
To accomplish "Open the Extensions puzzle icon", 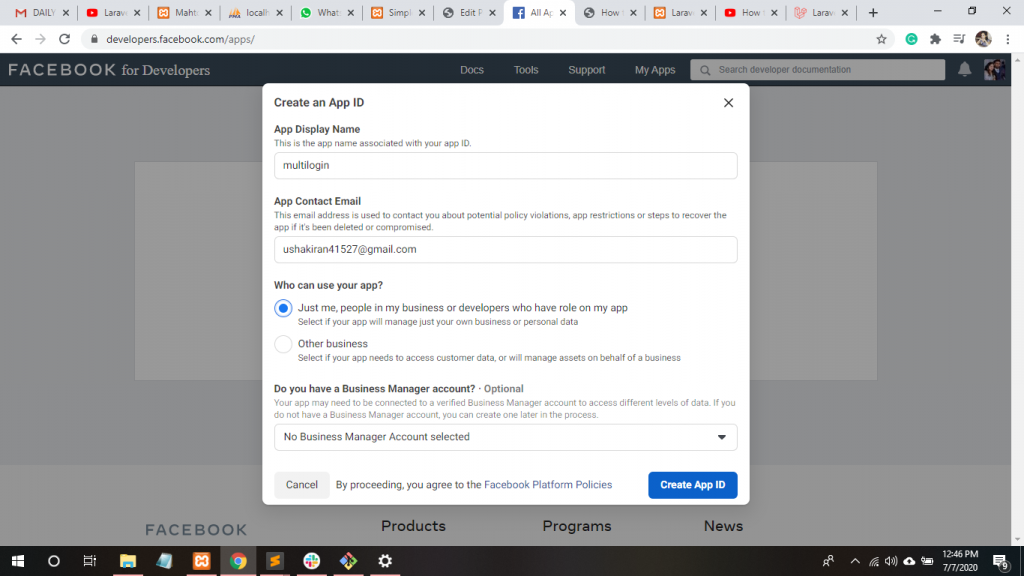I will coord(935,39).
